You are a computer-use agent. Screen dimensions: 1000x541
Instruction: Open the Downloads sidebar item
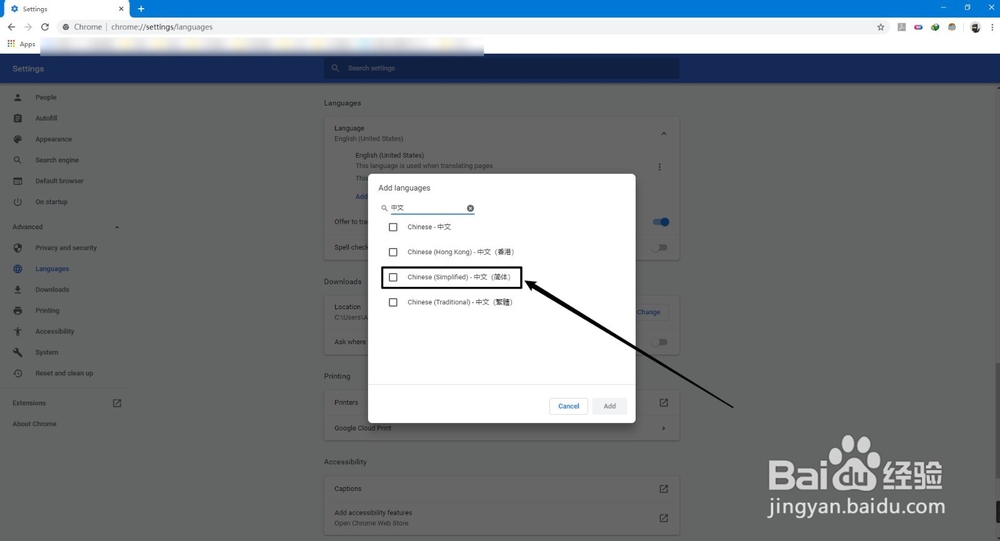pyautogui.click(x=52, y=290)
